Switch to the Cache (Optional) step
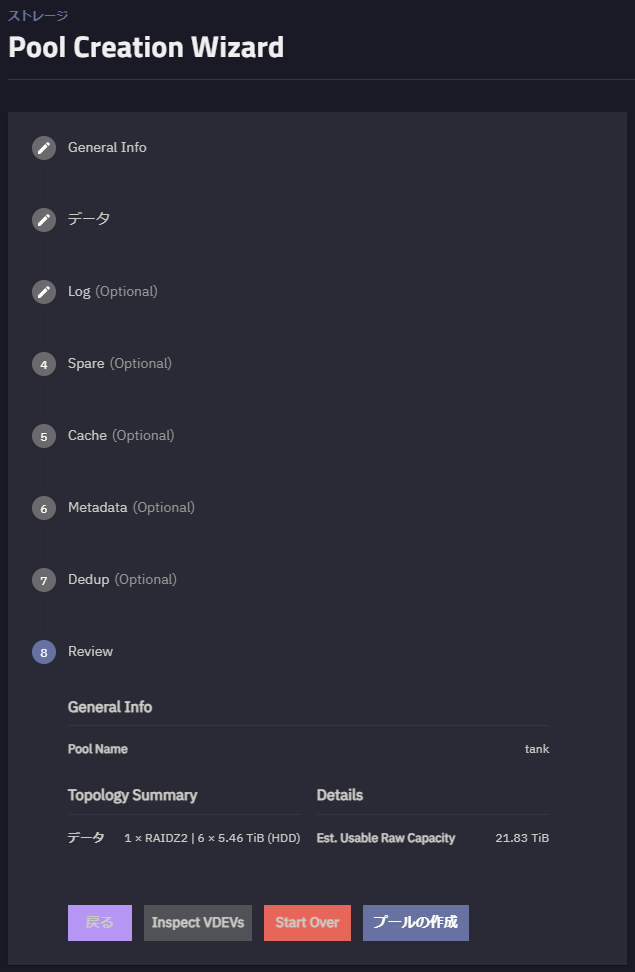635x972 pixels. click(120, 436)
